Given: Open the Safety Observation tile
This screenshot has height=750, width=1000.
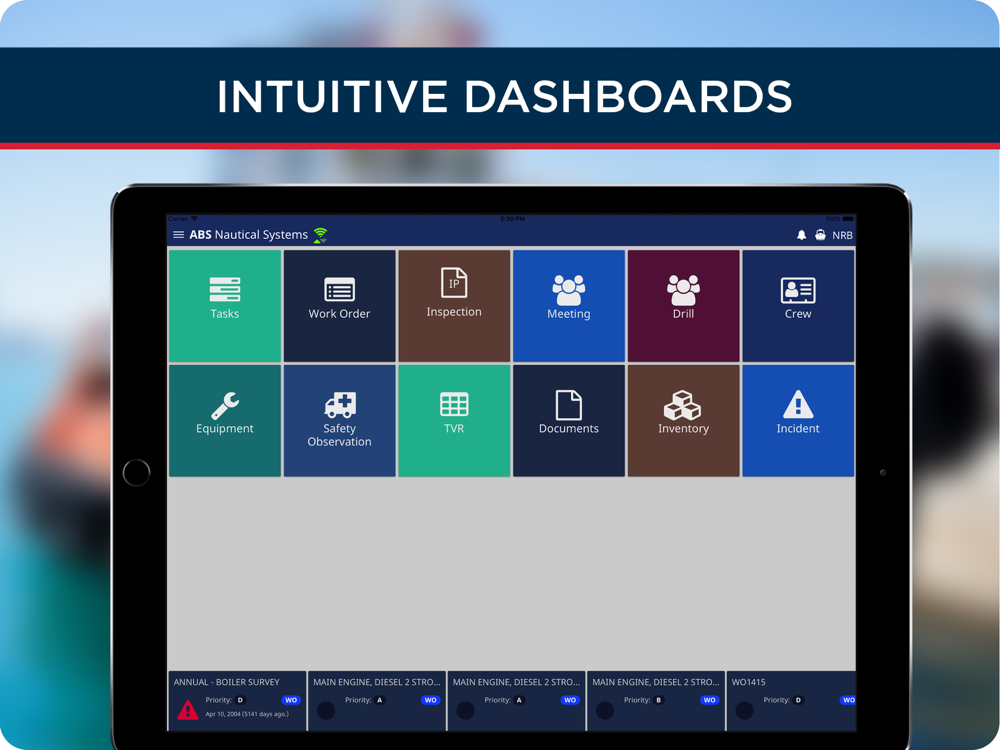Looking at the screenshot, I should click(x=339, y=420).
